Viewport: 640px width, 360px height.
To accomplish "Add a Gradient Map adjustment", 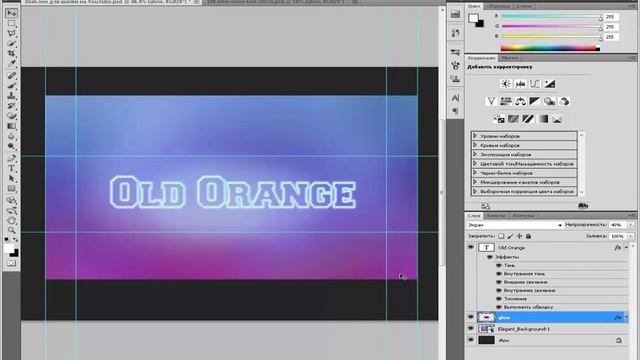I will pyautogui.click(x=543, y=119).
